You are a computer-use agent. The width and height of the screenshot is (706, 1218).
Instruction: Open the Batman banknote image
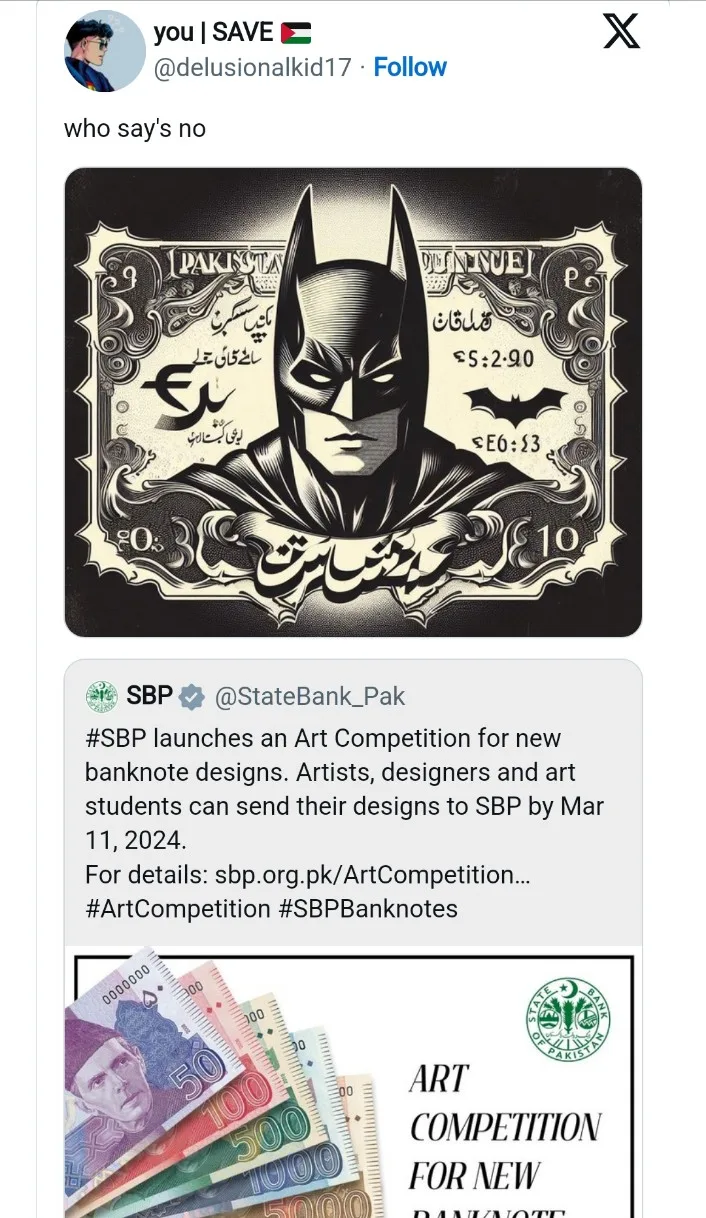click(x=353, y=402)
